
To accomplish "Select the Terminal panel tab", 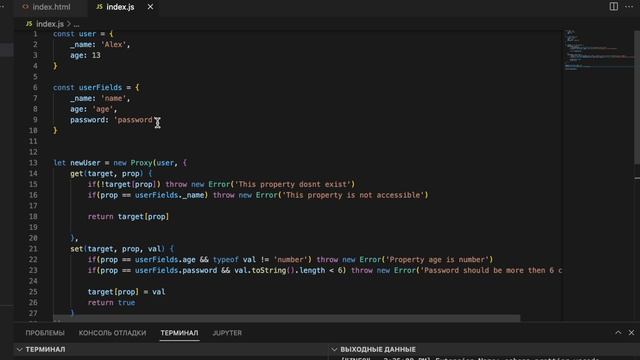I will 179,333.
